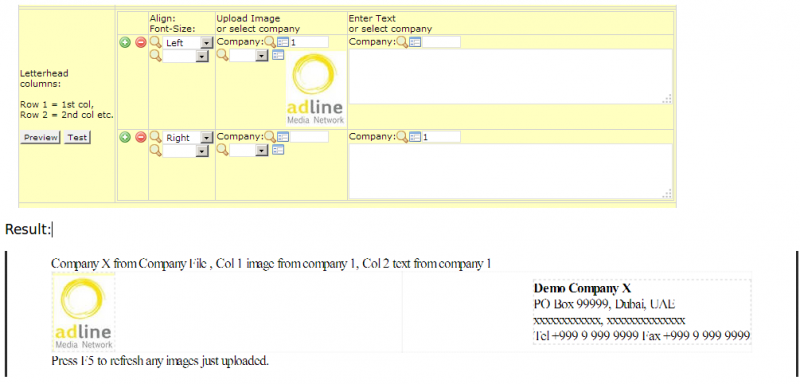
Task: Click 'Press F5 to refresh' note
Action: tap(160, 362)
